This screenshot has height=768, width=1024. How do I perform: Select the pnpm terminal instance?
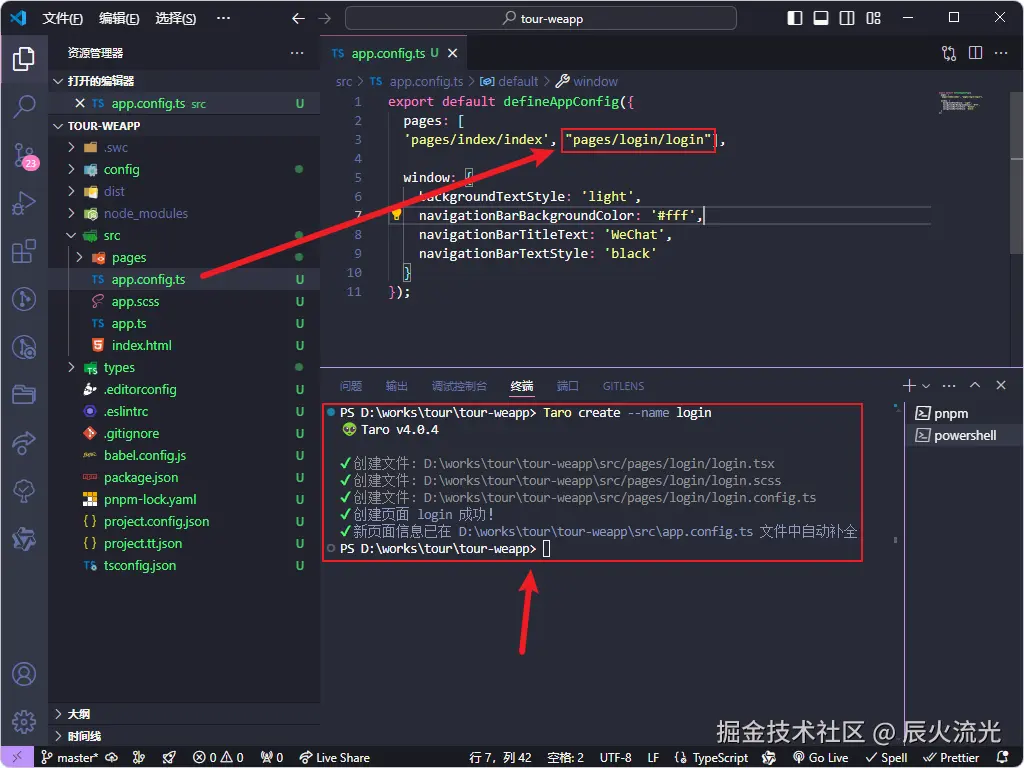(x=964, y=414)
